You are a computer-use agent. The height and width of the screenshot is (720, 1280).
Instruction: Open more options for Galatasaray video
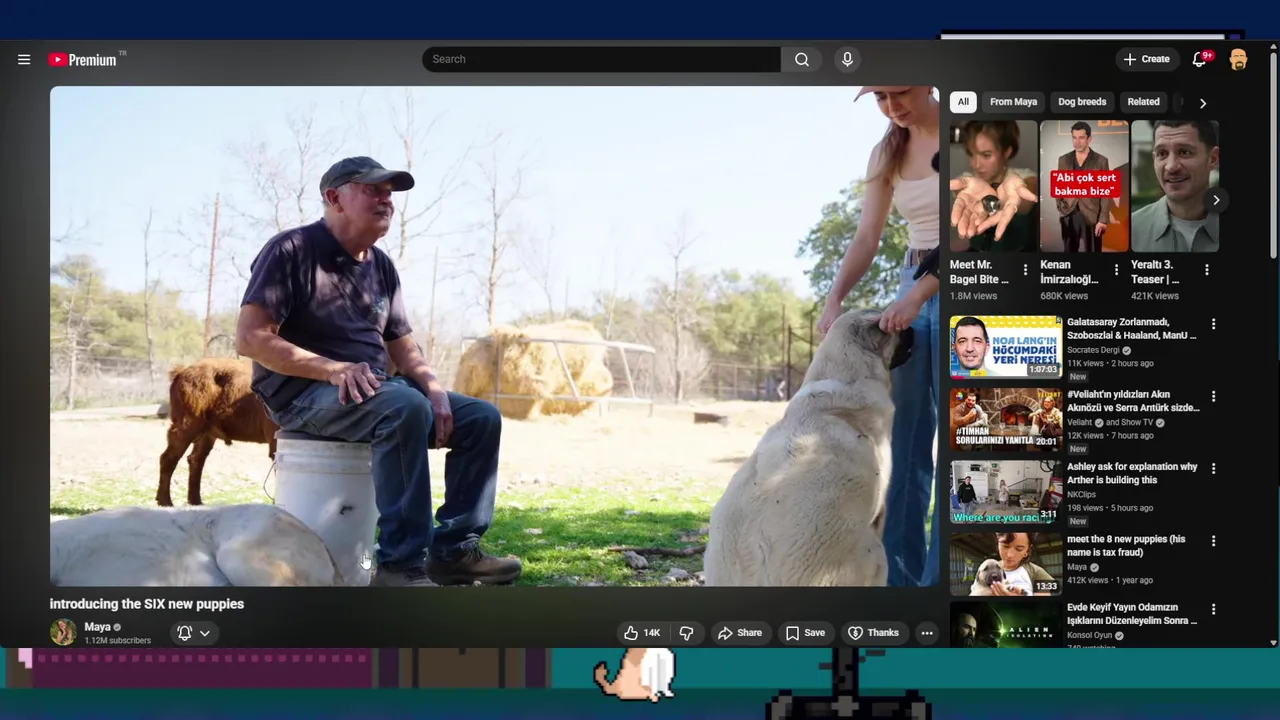point(1213,324)
